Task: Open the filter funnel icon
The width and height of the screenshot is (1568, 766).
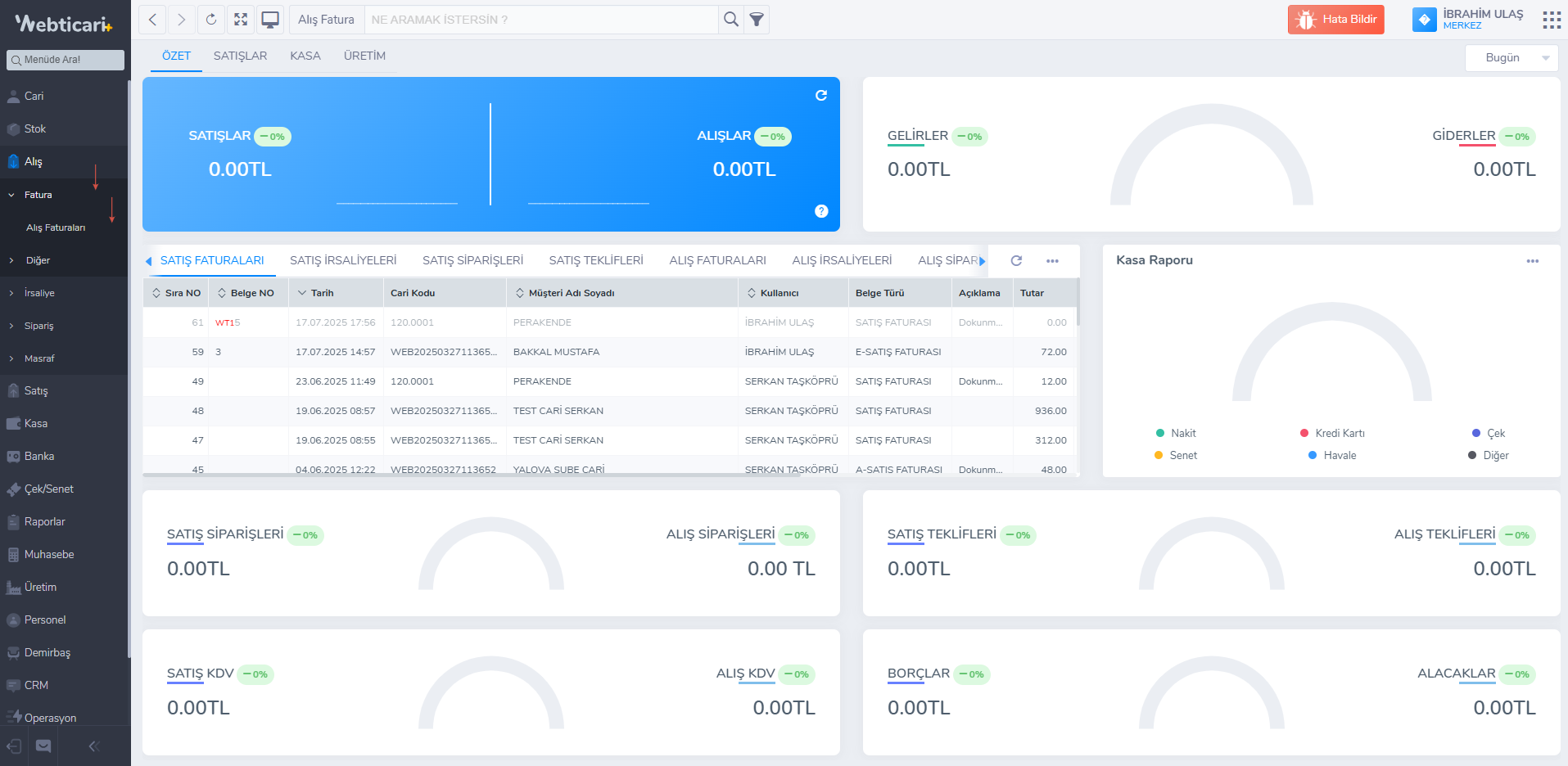Action: (x=757, y=20)
